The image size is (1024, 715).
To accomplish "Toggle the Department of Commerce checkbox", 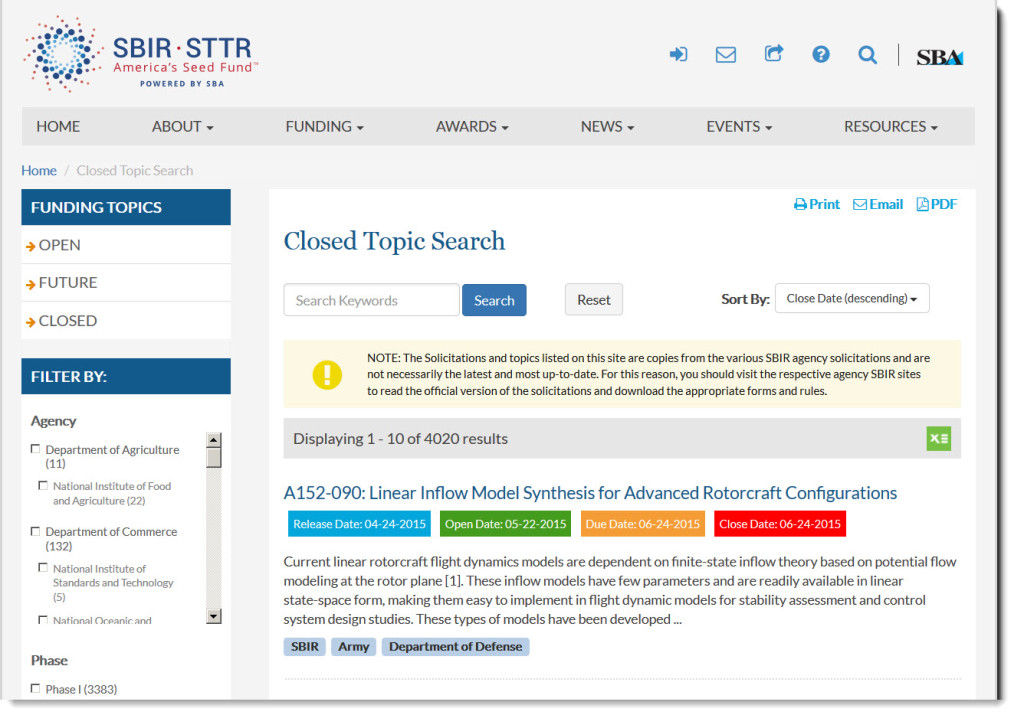I will 36,531.
